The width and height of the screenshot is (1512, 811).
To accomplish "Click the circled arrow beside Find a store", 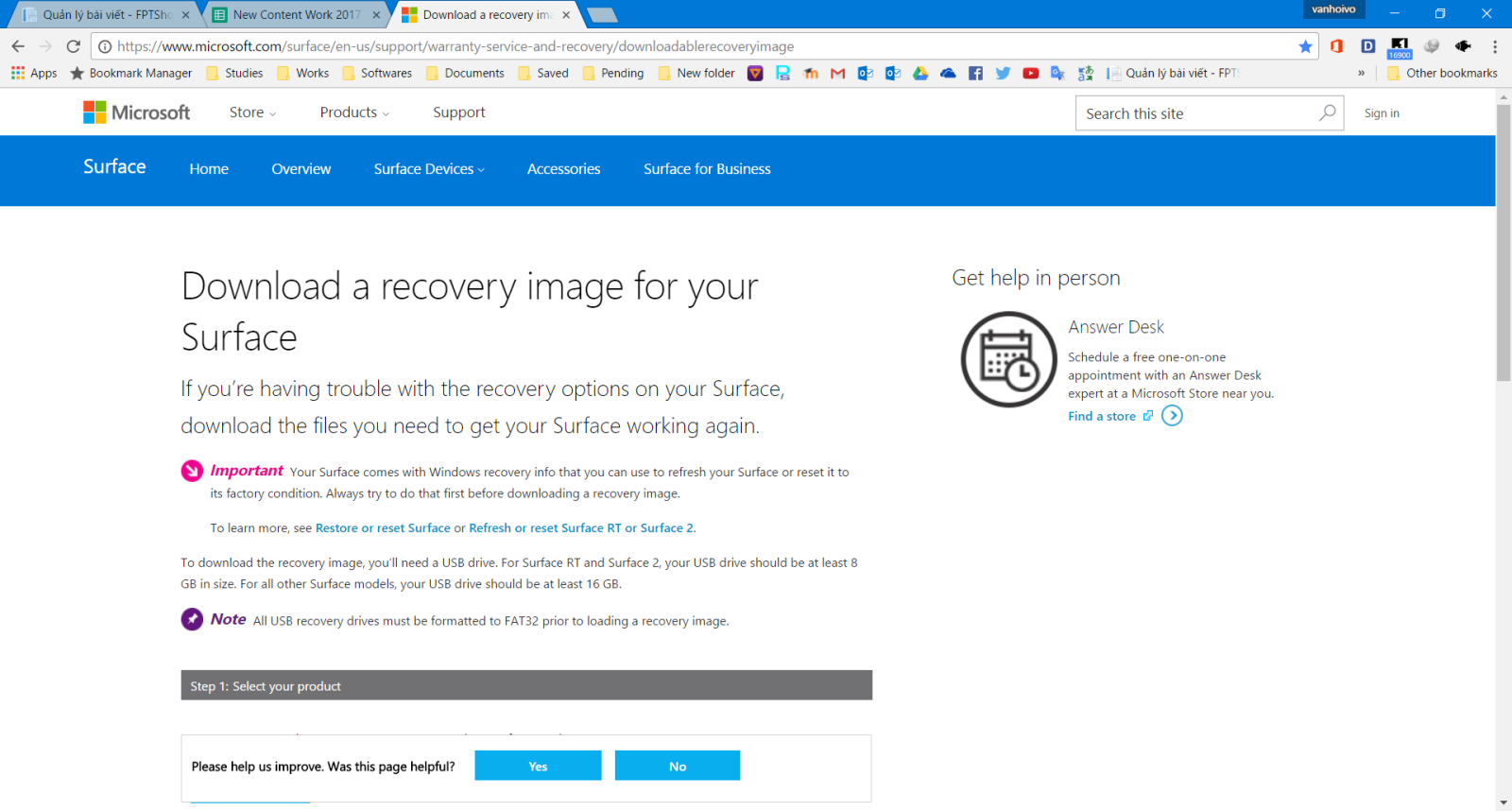I will pos(1172,416).
